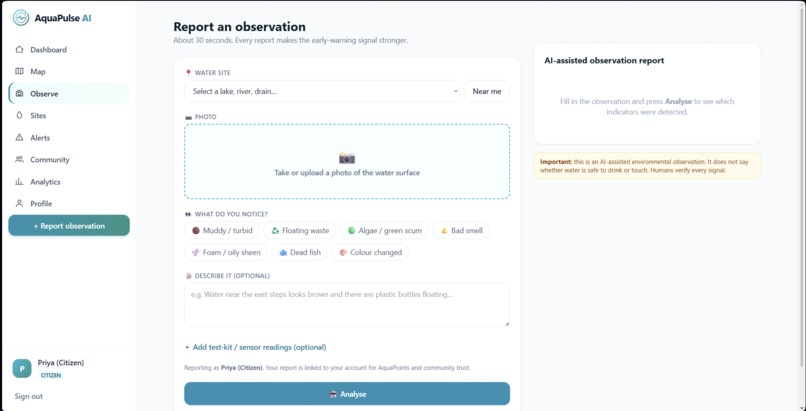Viewport: 806px width, 411px height.
Task: Expand Add test-kit / sensor readings section
Action: point(256,347)
